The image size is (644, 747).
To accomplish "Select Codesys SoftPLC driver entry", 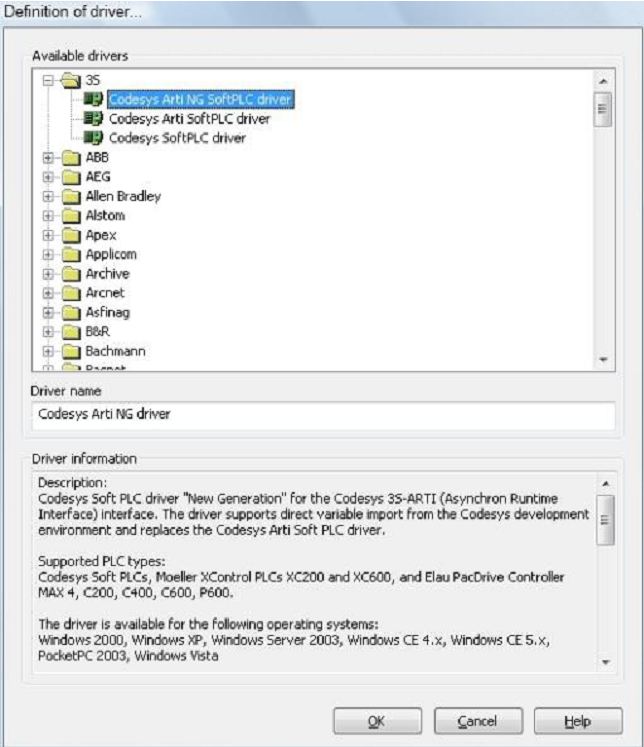I will (x=177, y=138).
